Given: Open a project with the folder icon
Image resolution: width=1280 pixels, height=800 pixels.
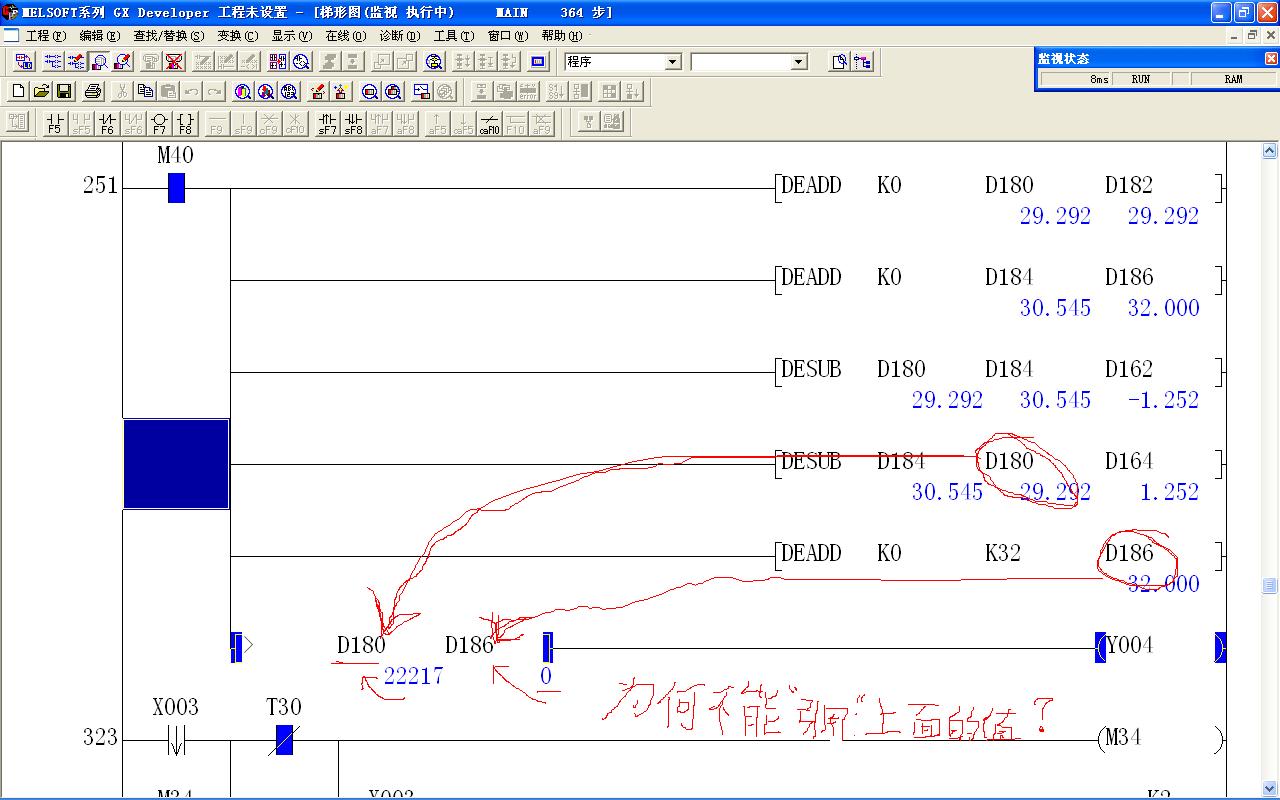Looking at the screenshot, I should pyautogui.click(x=41, y=92).
